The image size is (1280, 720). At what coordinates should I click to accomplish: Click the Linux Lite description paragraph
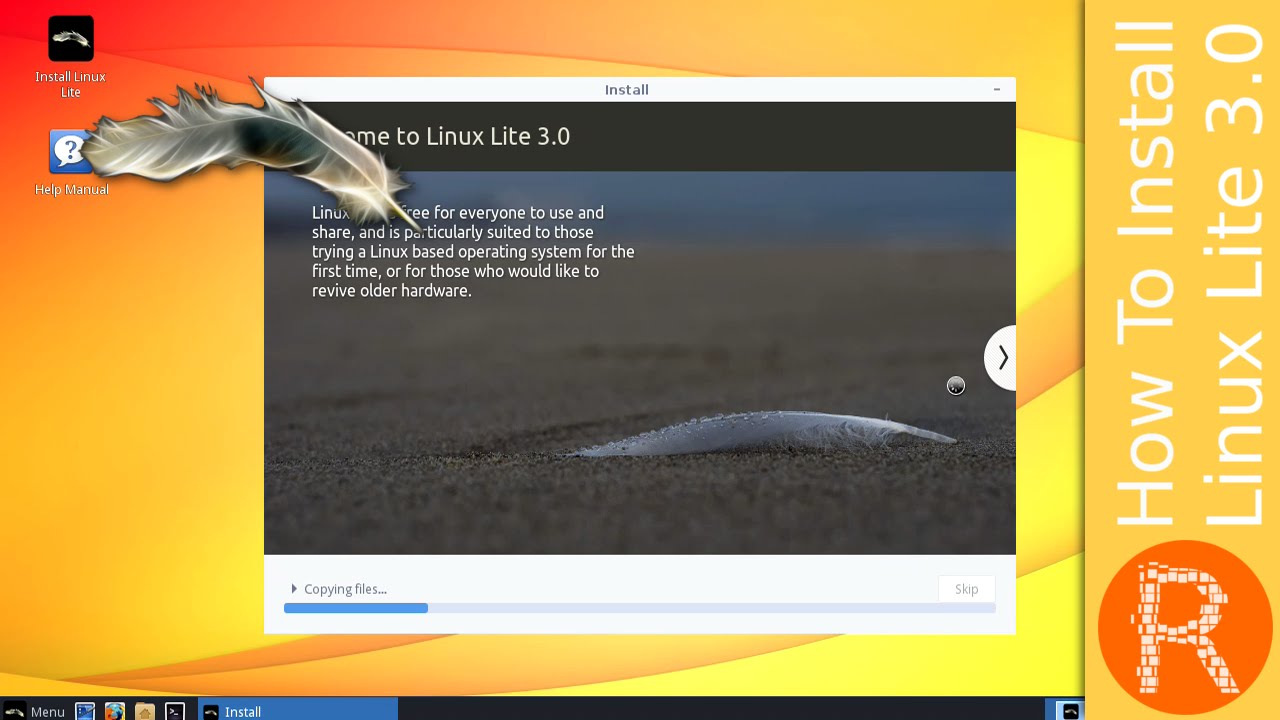click(473, 251)
